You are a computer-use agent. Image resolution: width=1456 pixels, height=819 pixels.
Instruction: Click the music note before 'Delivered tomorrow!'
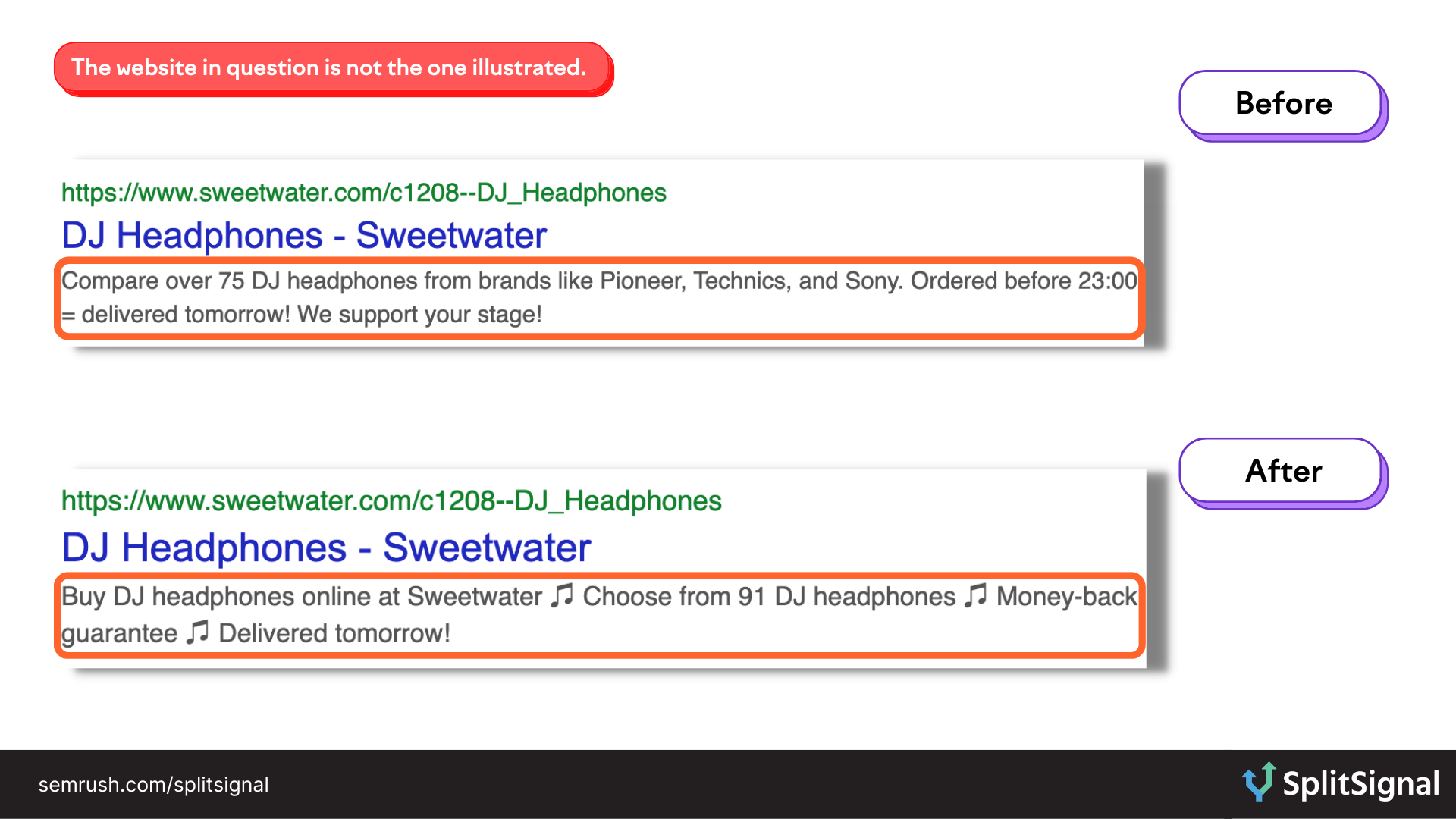pyautogui.click(x=197, y=632)
